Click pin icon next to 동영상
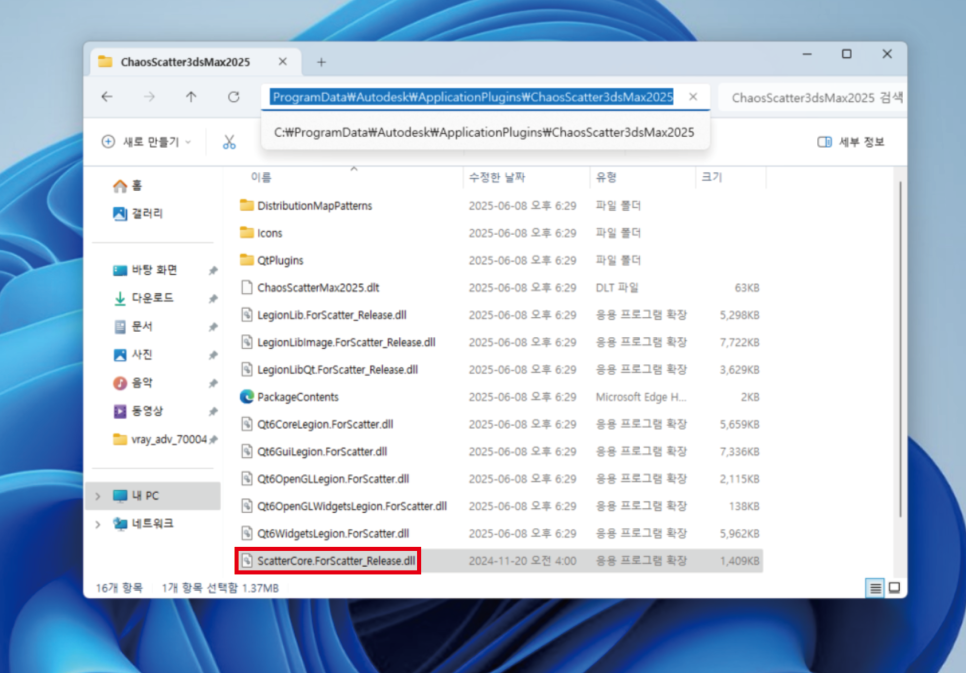Image resolution: width=966 pixels, height=673 pixels. pos(213,412)
